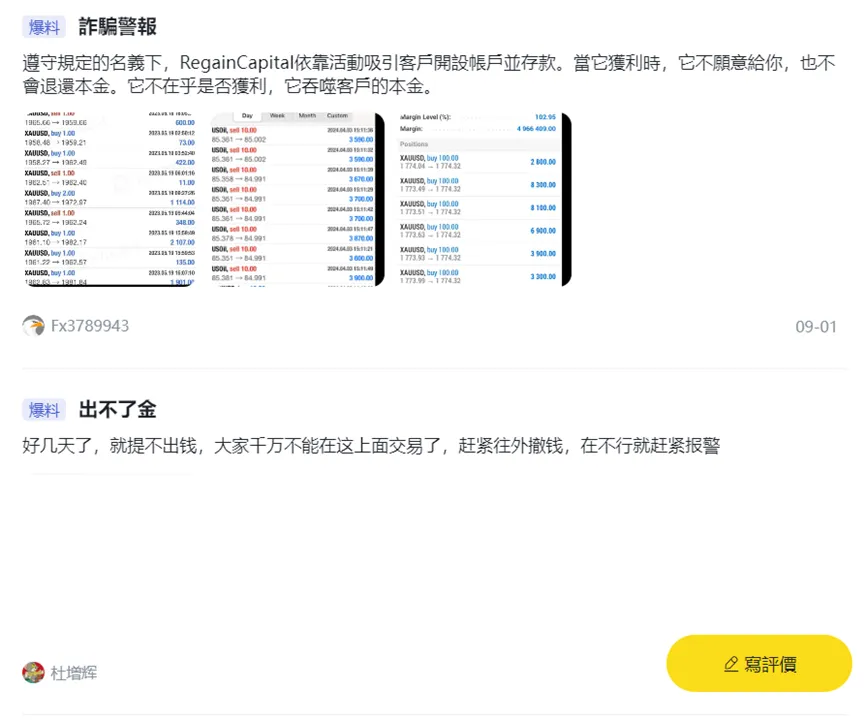Click the username Fx3789943

click(x=90, y=326)
